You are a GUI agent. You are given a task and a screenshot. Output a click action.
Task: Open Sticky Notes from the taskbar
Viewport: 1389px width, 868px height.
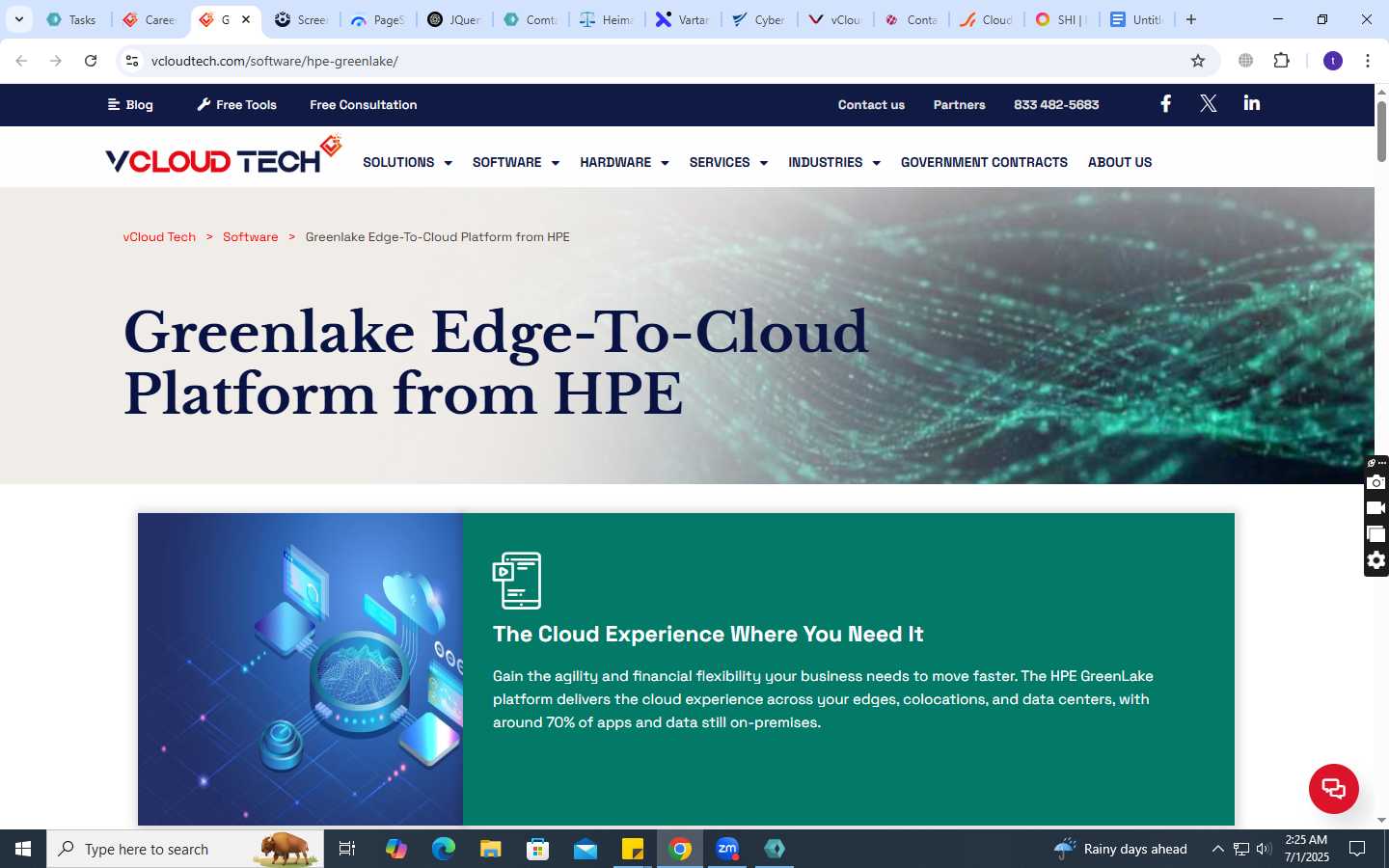point(633,849)
